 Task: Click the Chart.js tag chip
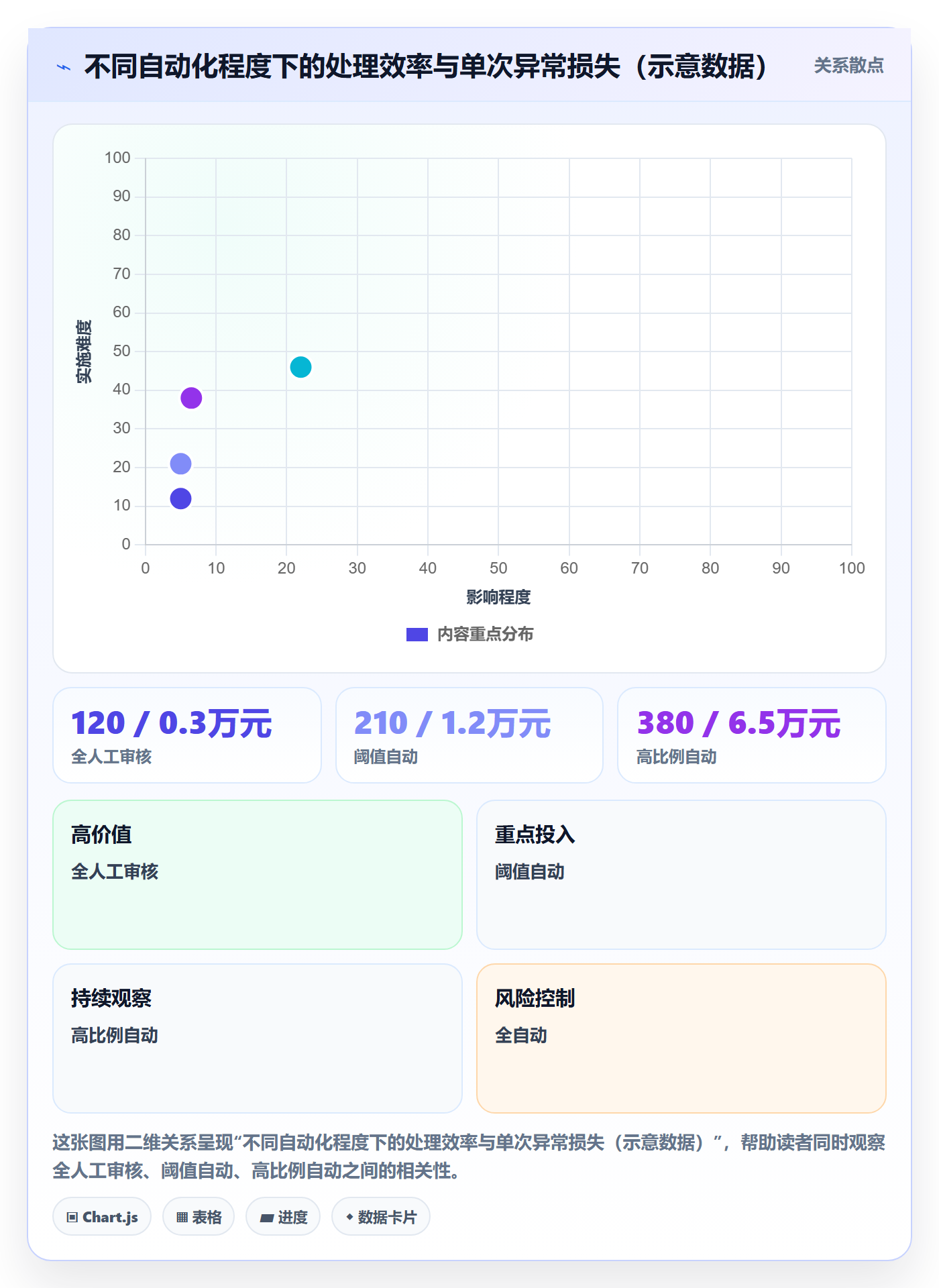(x=102, y=1217)
